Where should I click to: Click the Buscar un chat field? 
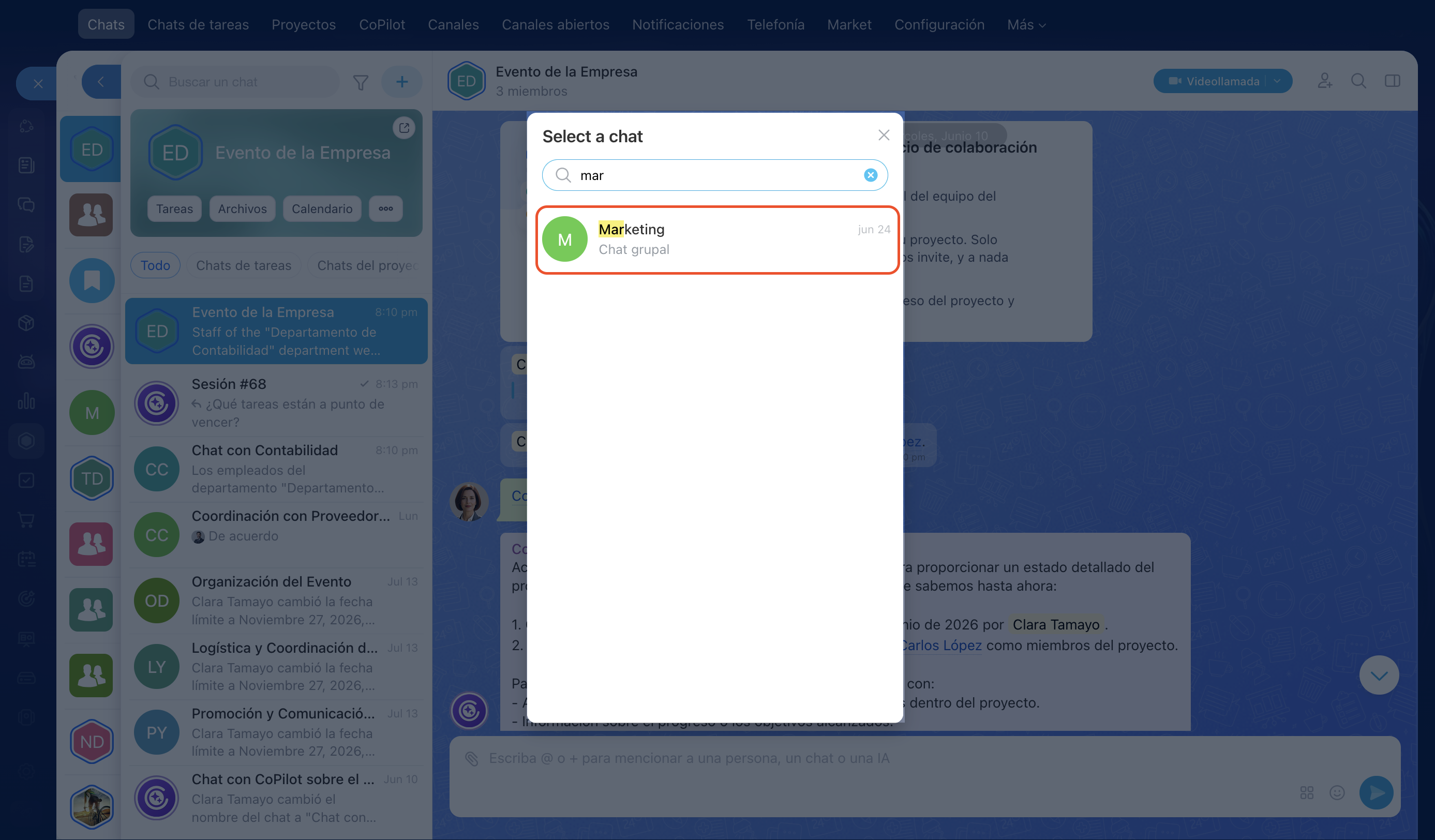coord(235,81)
